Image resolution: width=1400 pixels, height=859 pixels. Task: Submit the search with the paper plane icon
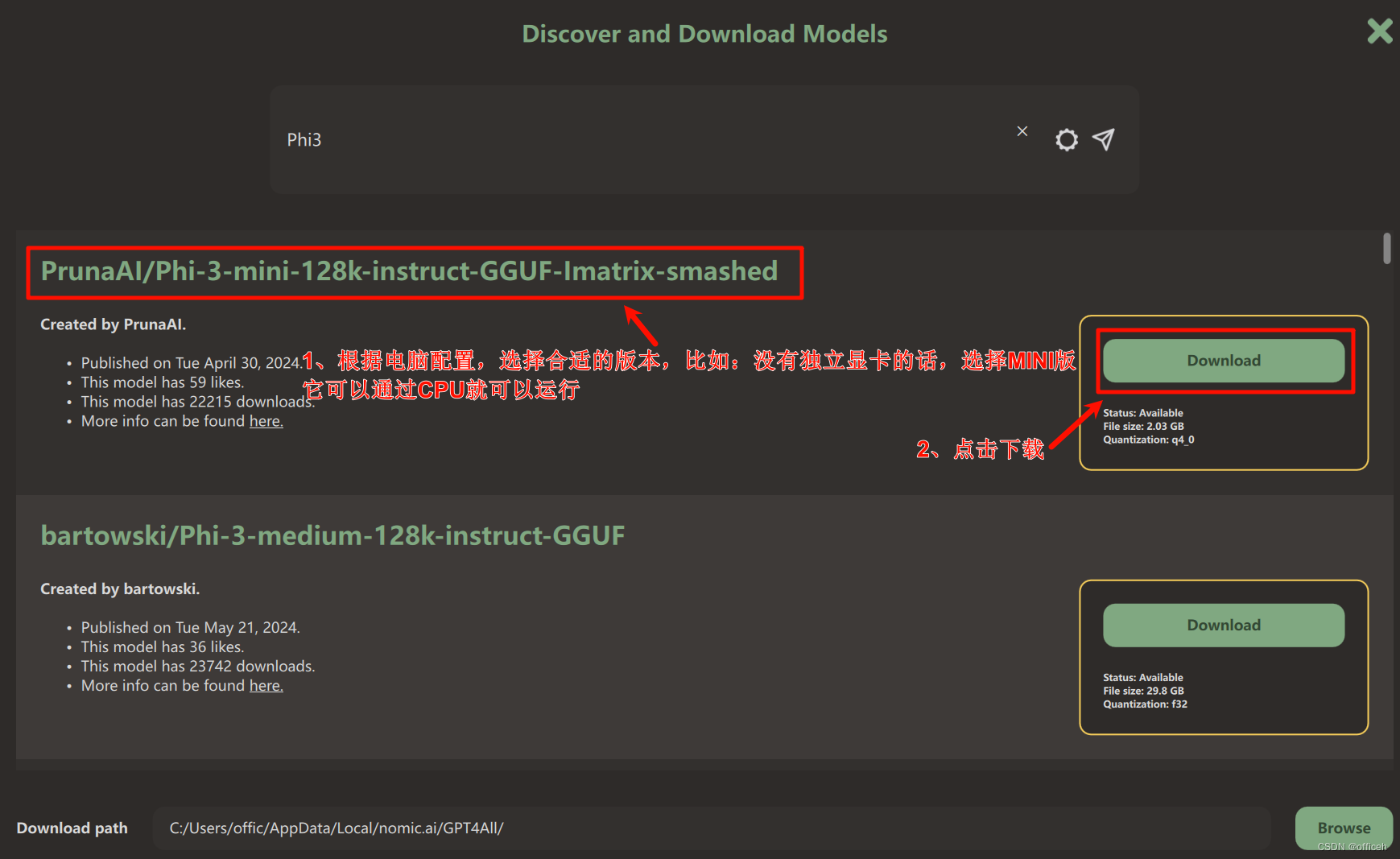tap(1103, 139)
